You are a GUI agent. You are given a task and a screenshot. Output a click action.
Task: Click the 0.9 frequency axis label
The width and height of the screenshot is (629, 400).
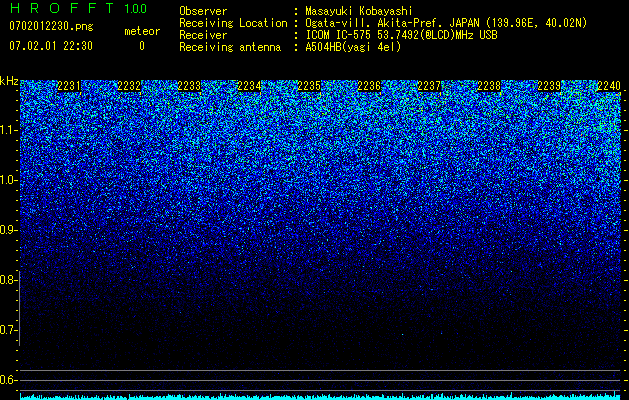click(8, 230)
